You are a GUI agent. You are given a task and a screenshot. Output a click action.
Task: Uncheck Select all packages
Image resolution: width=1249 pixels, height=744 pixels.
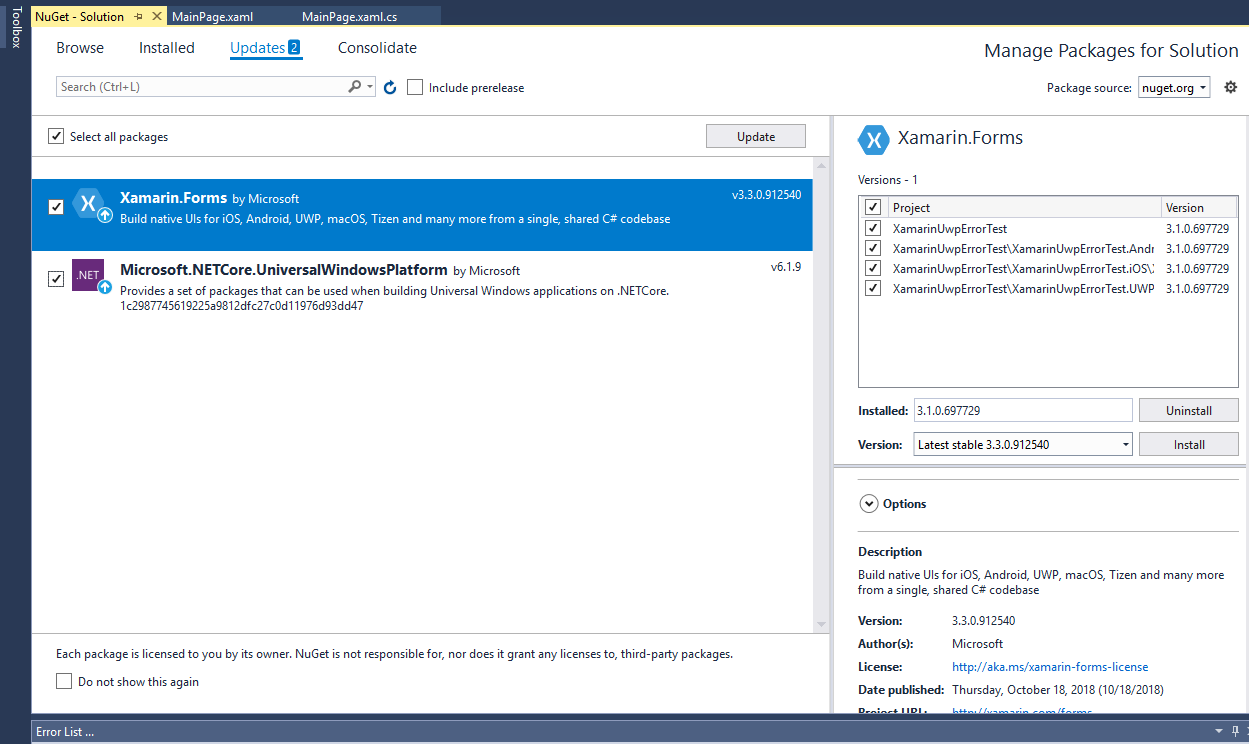coord(56,135)
